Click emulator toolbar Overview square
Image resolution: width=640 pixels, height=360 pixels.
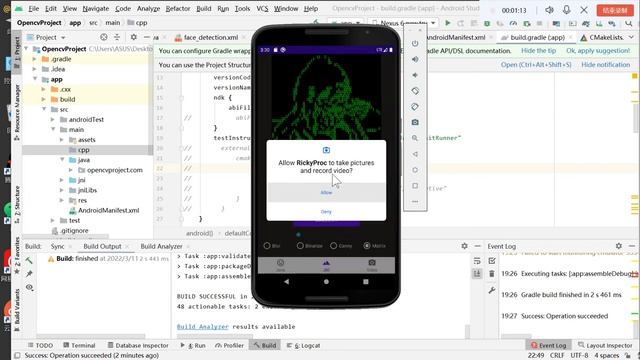tap(415, 186)
